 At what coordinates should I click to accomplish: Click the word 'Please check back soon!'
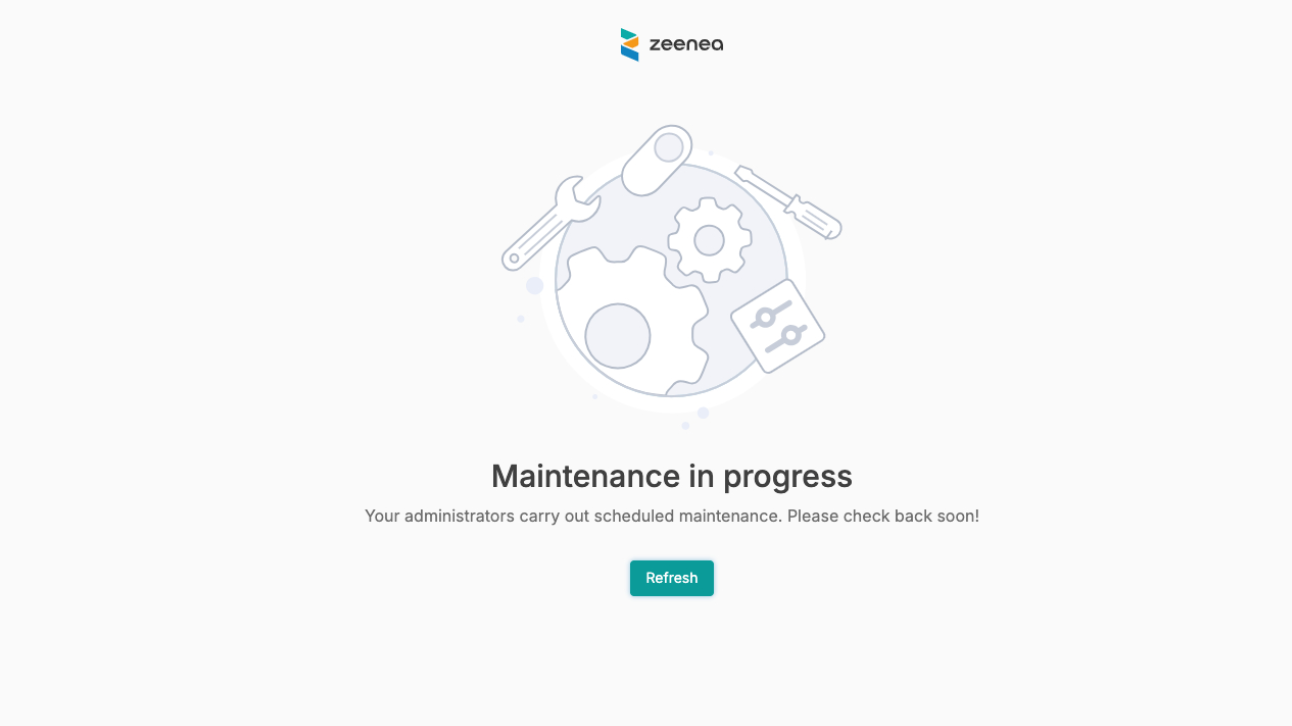[x=883, y=516]
